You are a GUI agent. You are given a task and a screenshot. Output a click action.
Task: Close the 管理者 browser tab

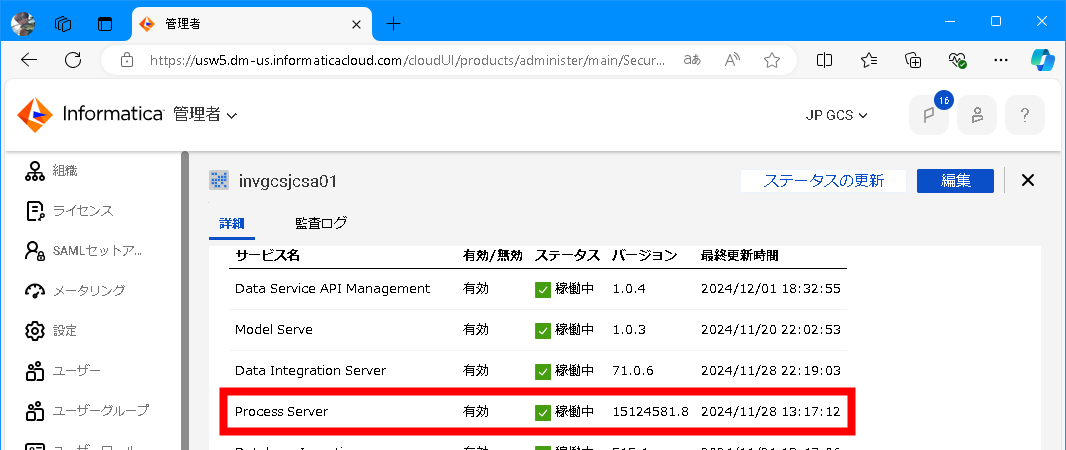[x=356, y=24]
